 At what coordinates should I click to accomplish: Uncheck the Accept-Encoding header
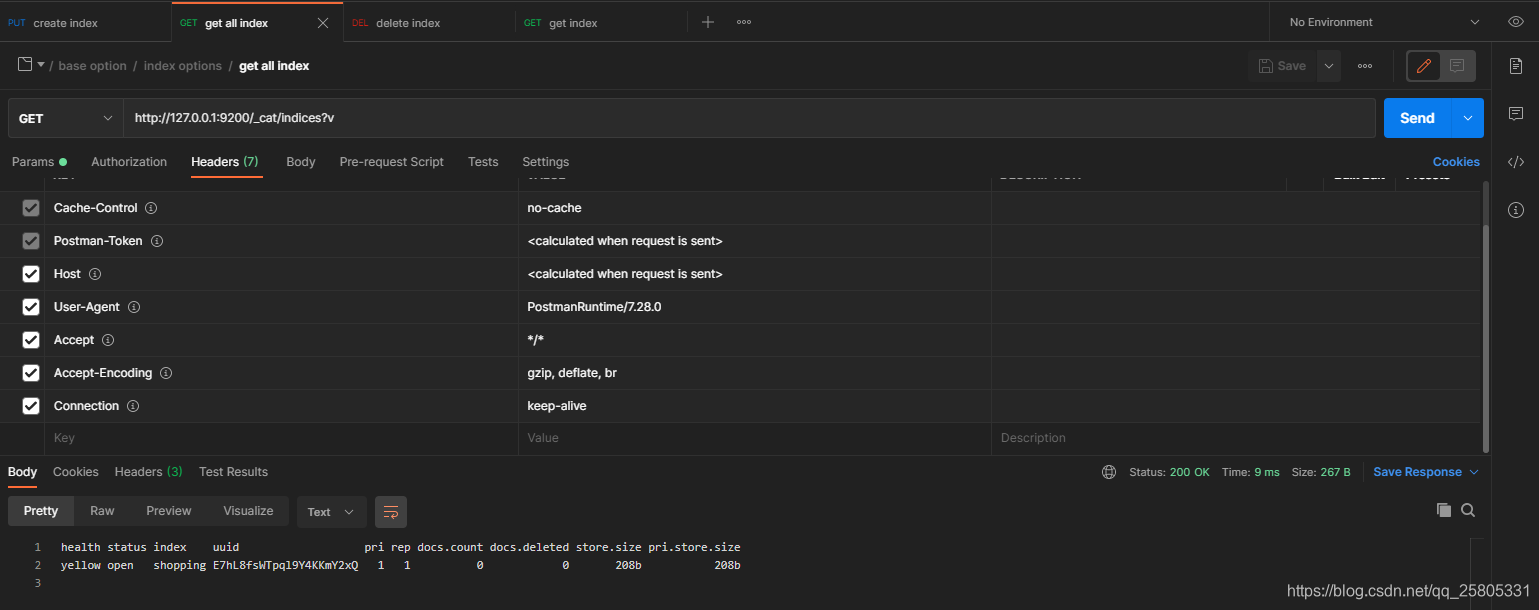30,372
